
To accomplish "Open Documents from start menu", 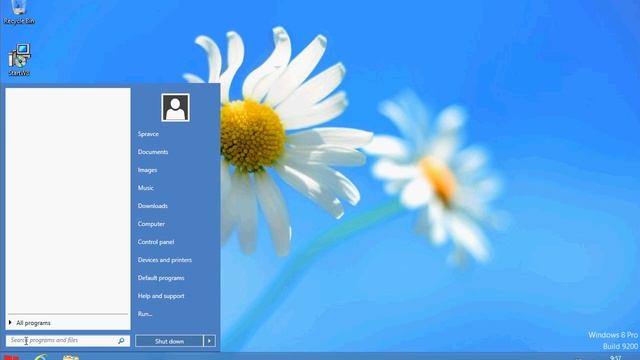I will [x=153, y=152].
